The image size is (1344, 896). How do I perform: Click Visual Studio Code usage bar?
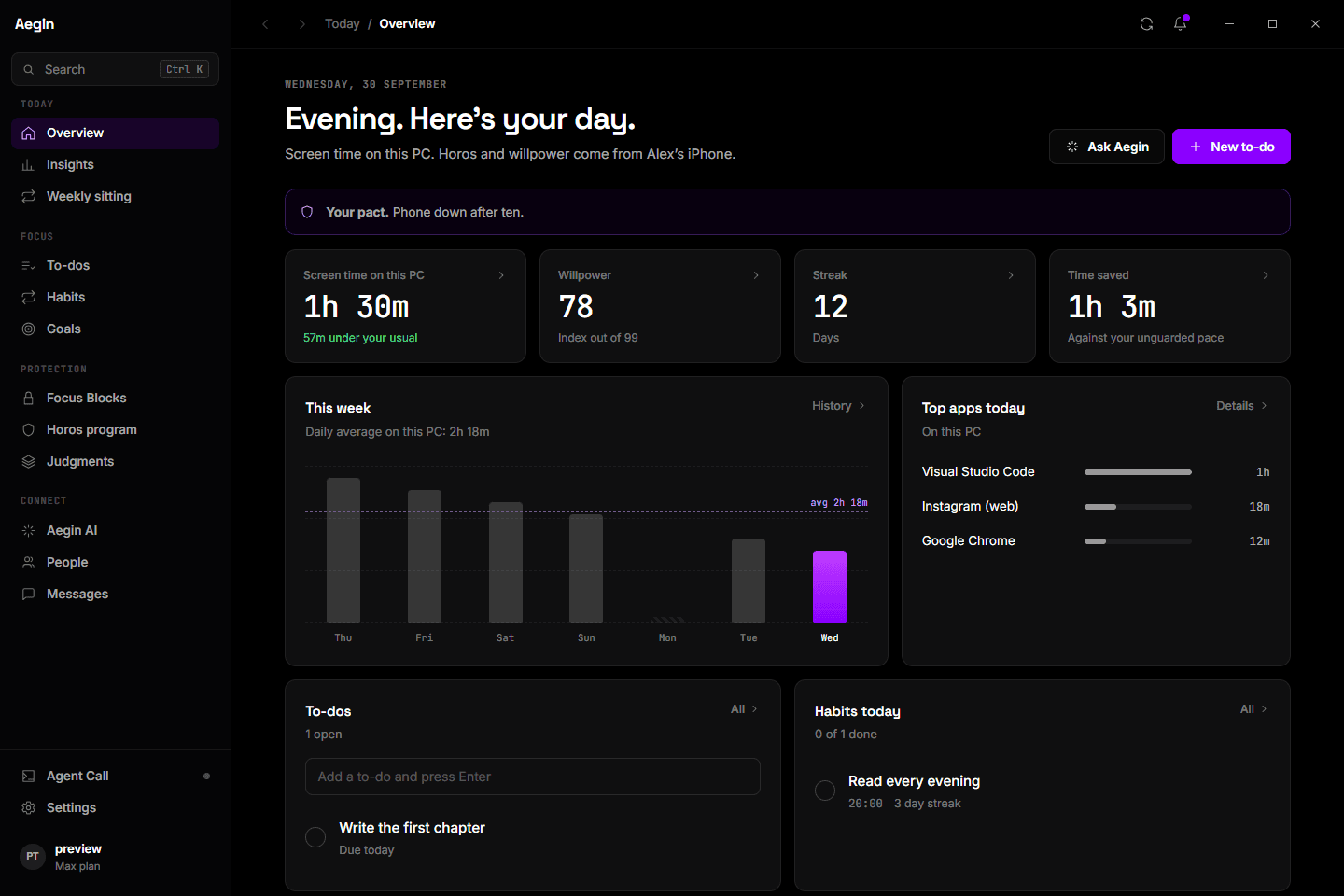click(1138, 472)
